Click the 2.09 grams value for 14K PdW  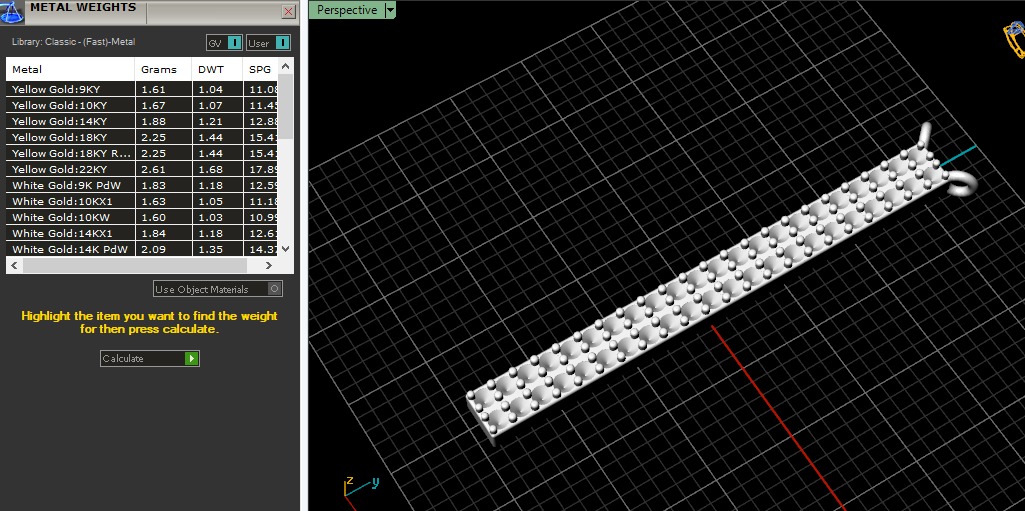(x=154, y=249)
